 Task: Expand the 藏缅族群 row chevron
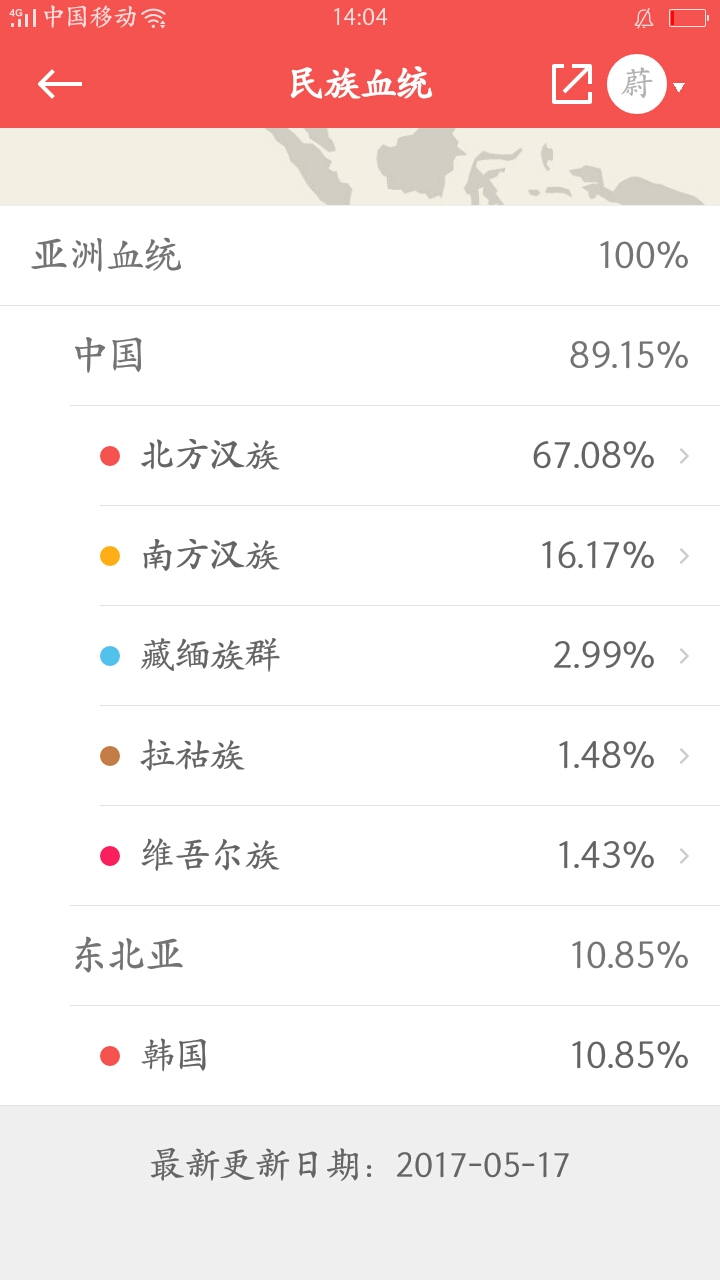tap(684, 656)
